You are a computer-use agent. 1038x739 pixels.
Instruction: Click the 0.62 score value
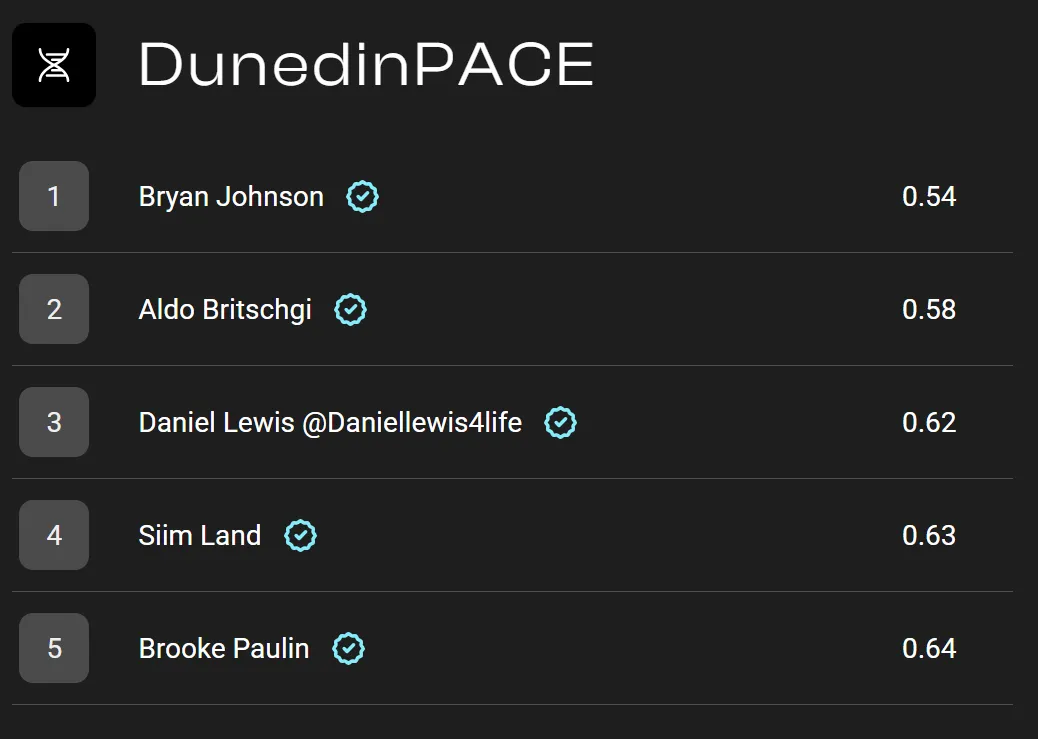pos(929,422)
